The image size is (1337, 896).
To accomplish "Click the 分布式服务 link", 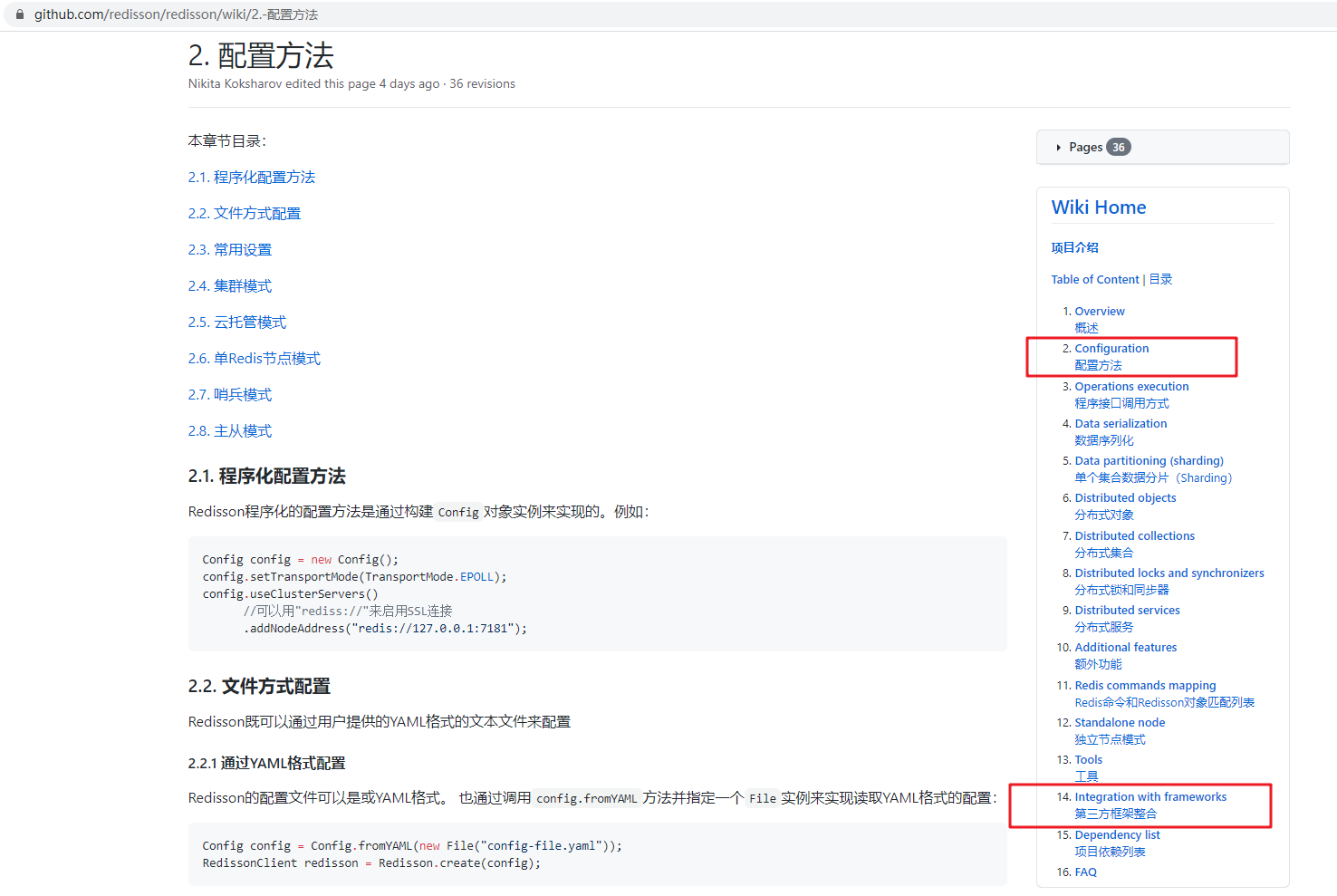I will 1104,627.
